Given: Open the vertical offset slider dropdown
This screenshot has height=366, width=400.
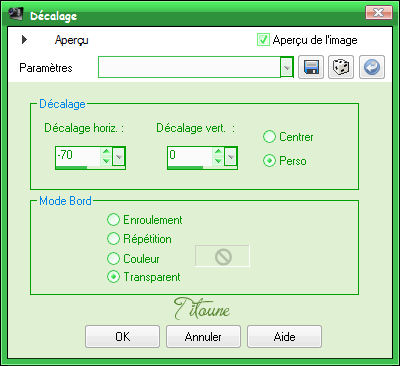Looking at the screenshot, I should pyautogui.click(x=231, y=156).
